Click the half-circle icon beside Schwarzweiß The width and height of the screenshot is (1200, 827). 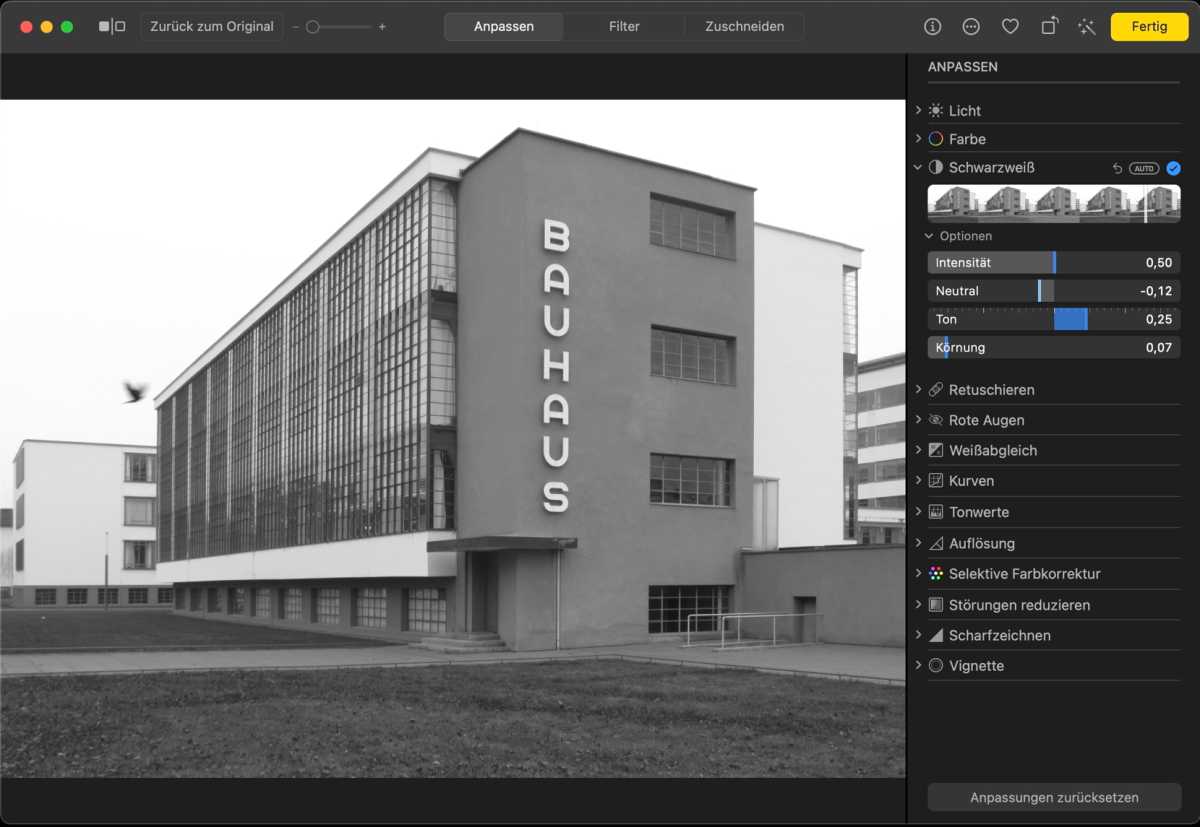click(936, 168)
